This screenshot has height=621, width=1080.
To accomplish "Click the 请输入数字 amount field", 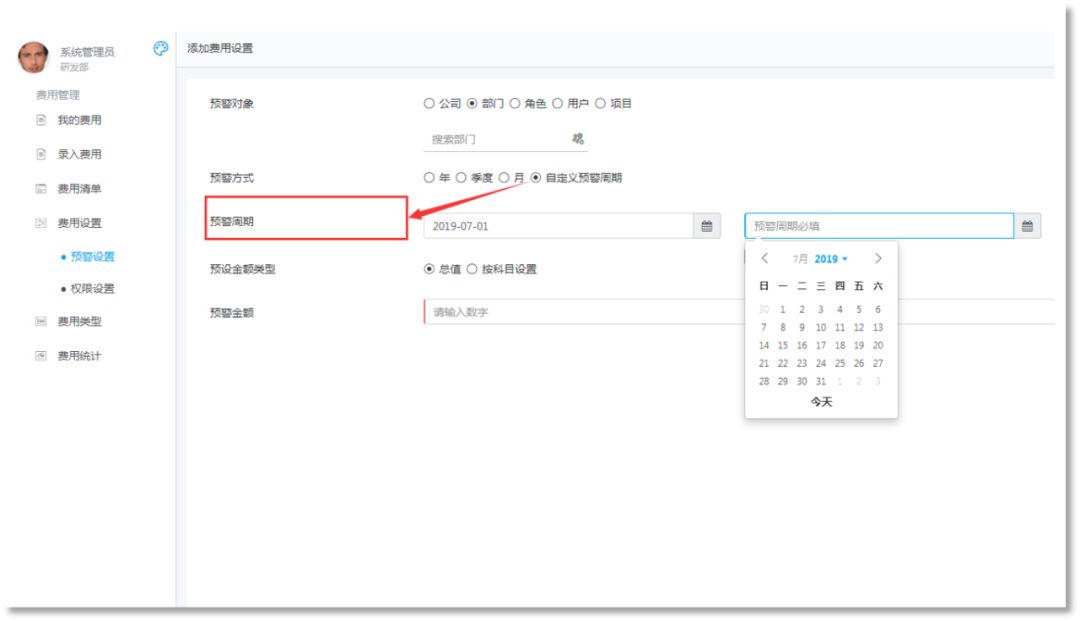I will point(738,312).
